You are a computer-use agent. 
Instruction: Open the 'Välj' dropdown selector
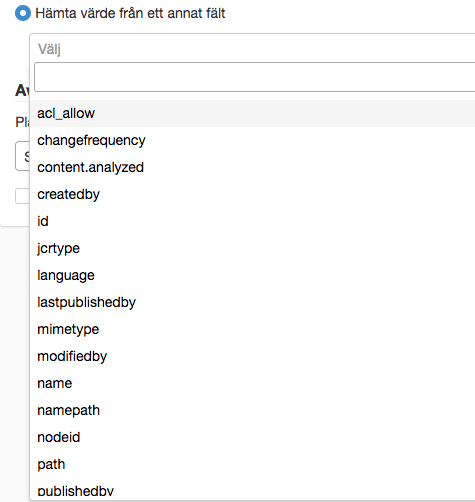coord(253,49)
